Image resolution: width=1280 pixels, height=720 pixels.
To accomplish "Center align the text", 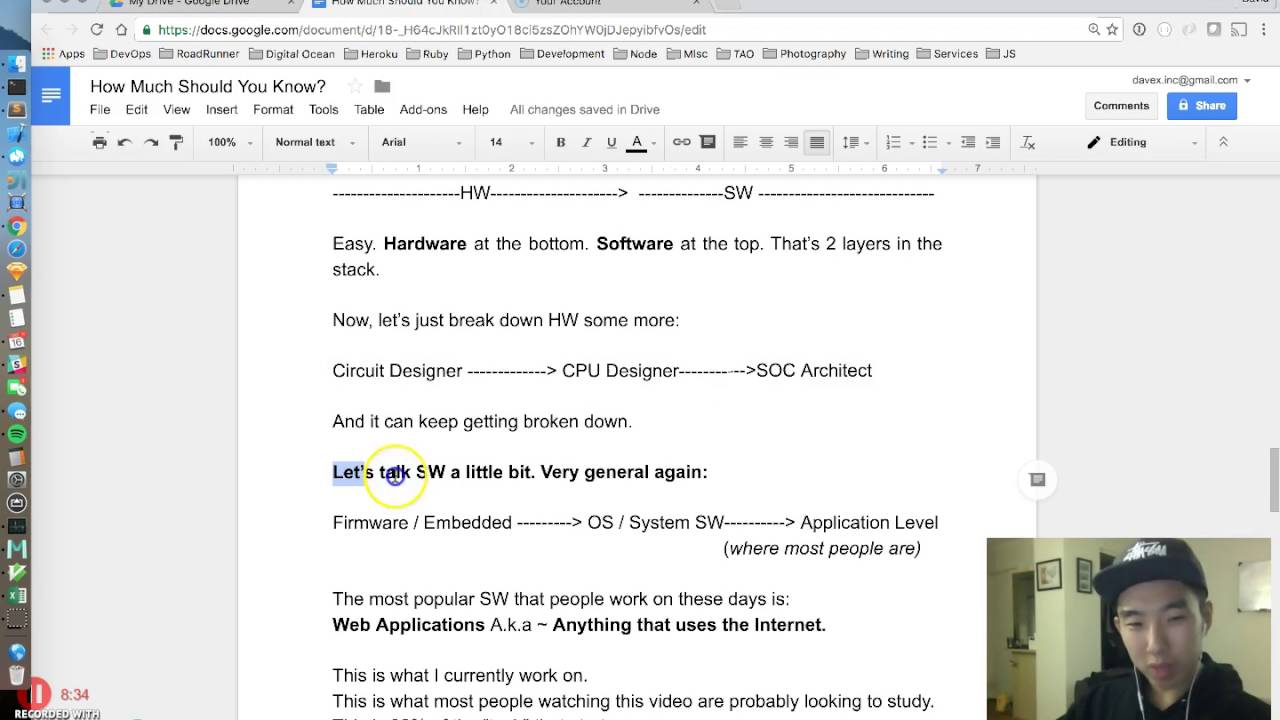I will coord(766,142).
